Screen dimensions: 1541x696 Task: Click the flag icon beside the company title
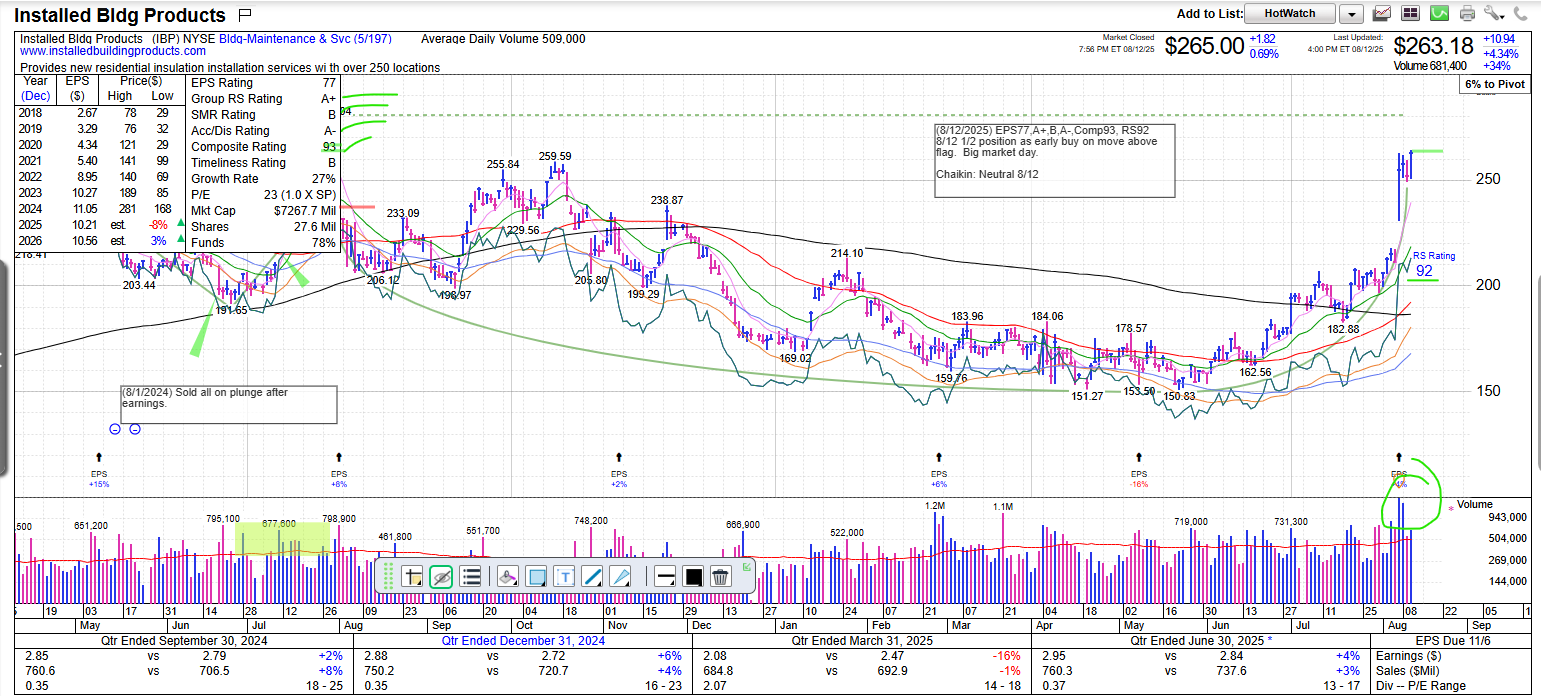pyautogui.click(x=246, y=15)
